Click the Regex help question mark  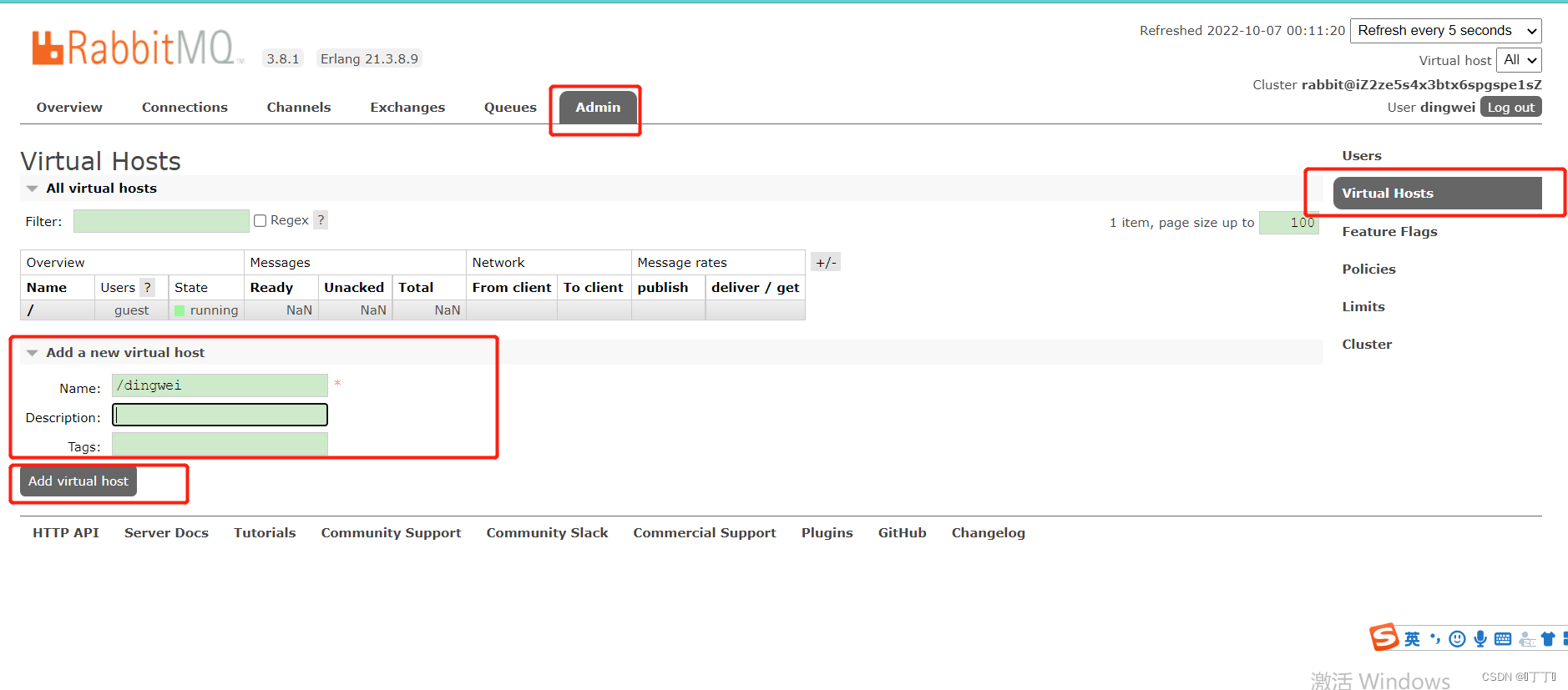point(321,220)
